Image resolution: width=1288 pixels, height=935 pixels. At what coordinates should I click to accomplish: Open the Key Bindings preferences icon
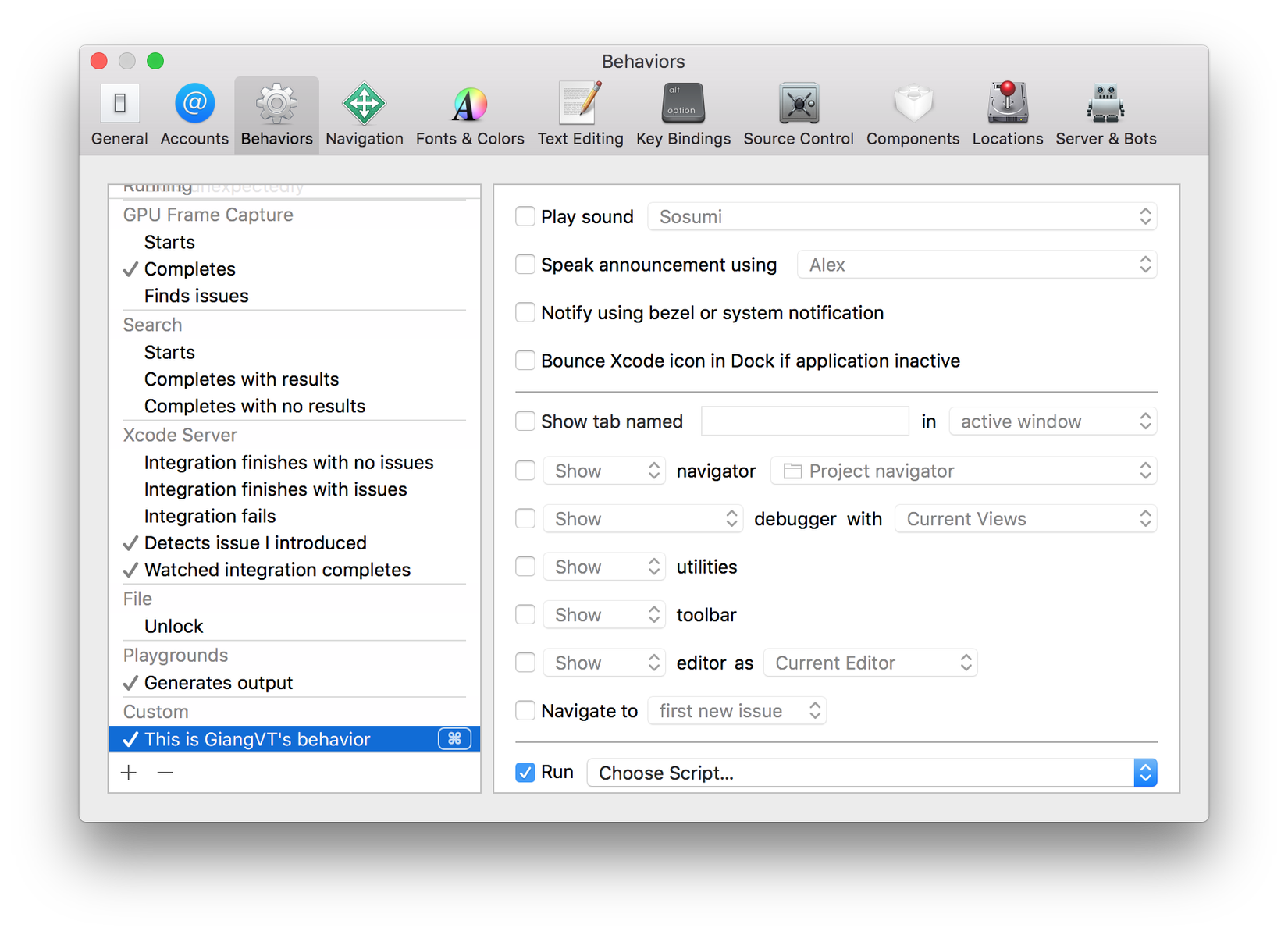click(683, 115)
